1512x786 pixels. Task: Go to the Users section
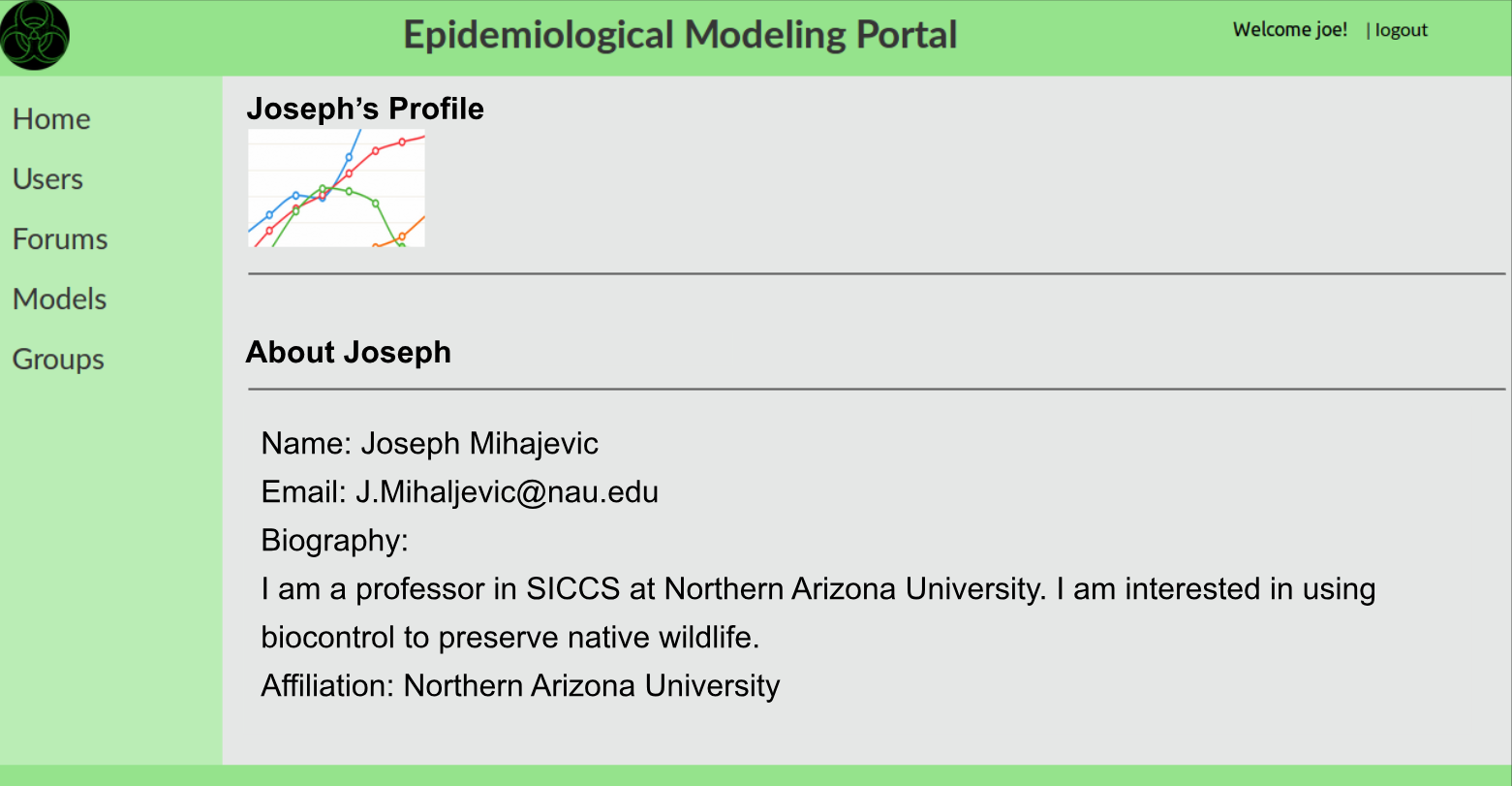47,179
